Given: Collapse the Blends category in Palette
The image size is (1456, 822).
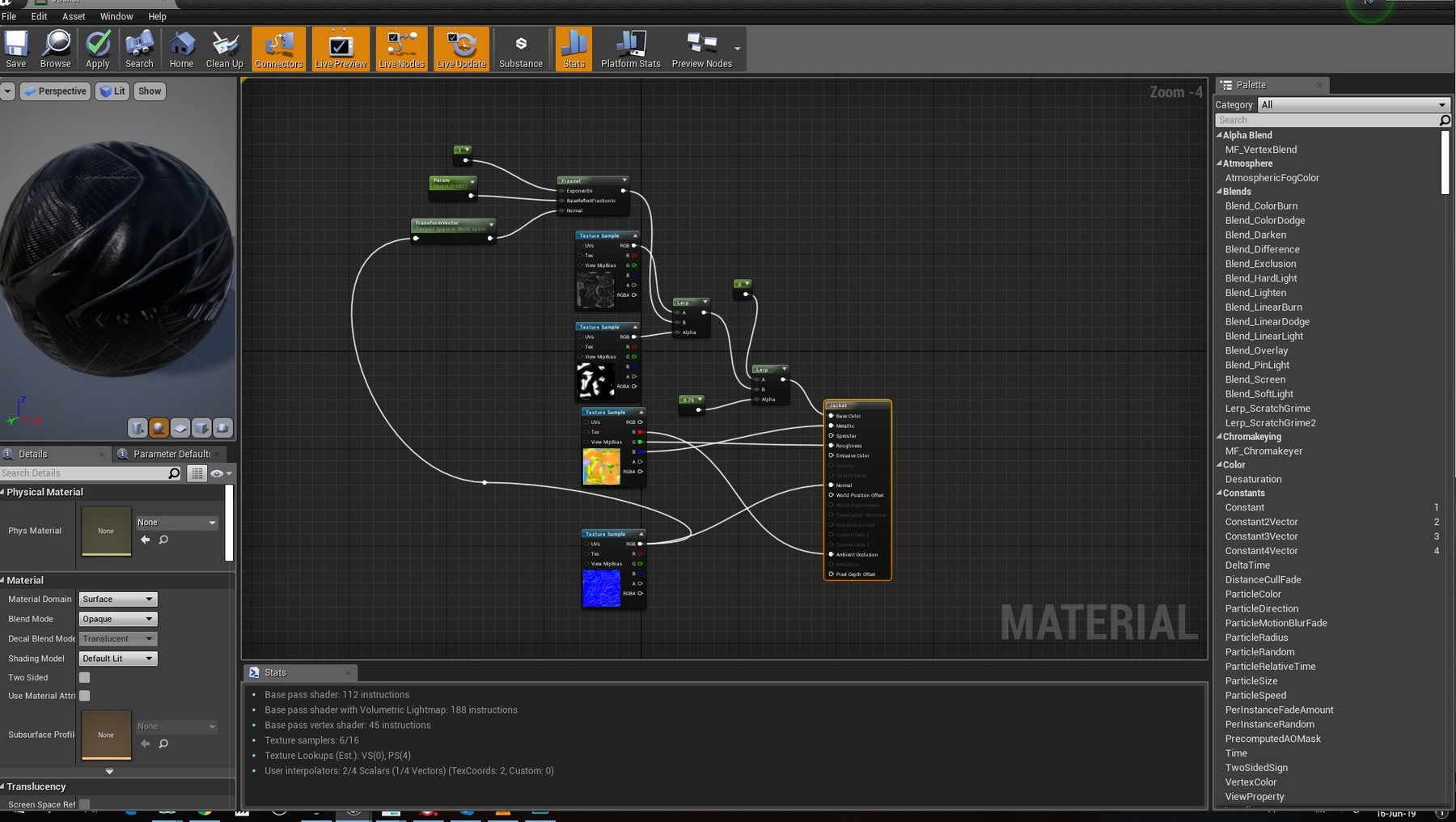Looking at the screenshot, I should tap(1220, 192).
